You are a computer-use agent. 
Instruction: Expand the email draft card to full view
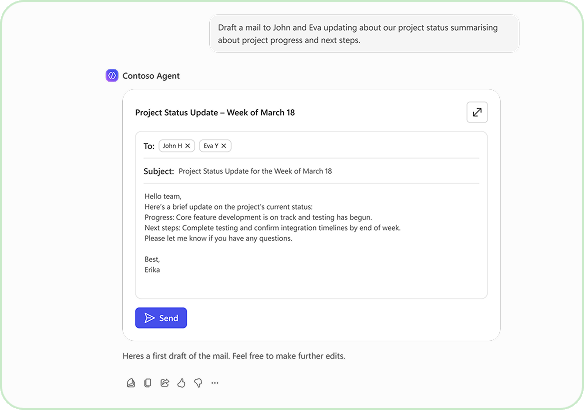click(477, 112)
